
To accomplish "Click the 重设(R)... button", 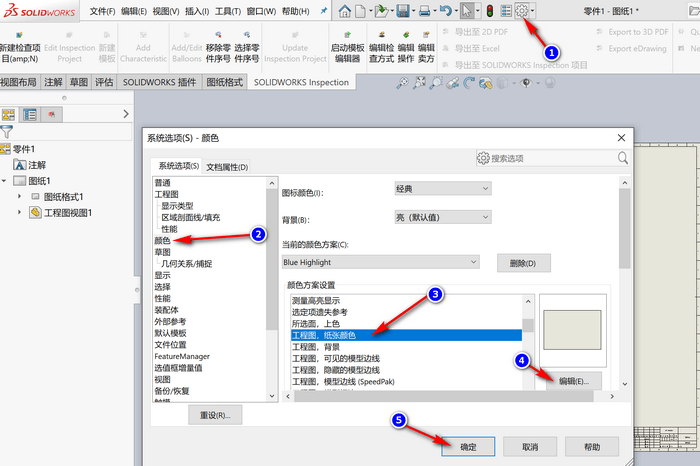I will pyautogui.click(x=215, y=415).
